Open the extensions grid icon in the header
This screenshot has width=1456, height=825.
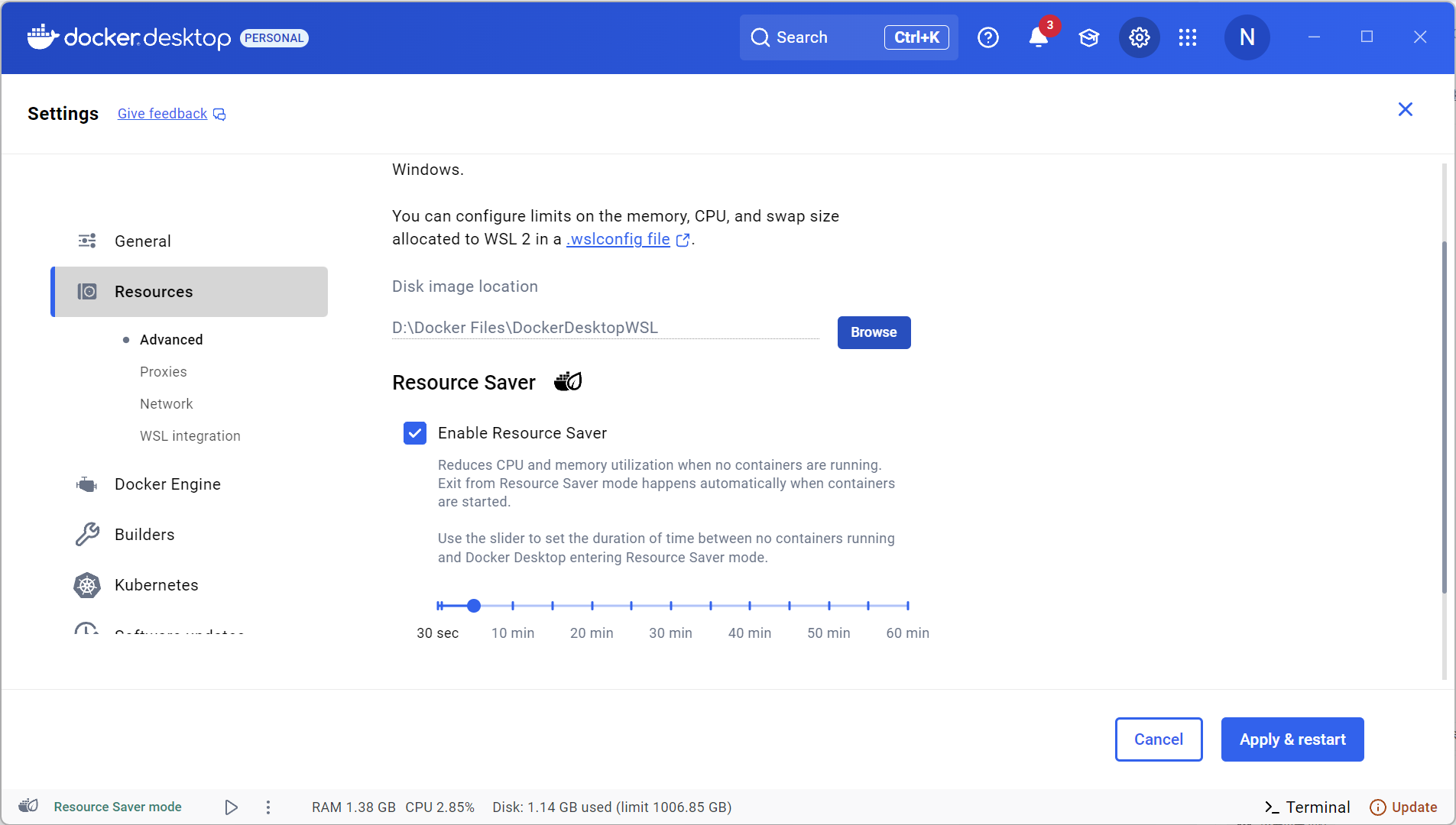coord(1186,37)
